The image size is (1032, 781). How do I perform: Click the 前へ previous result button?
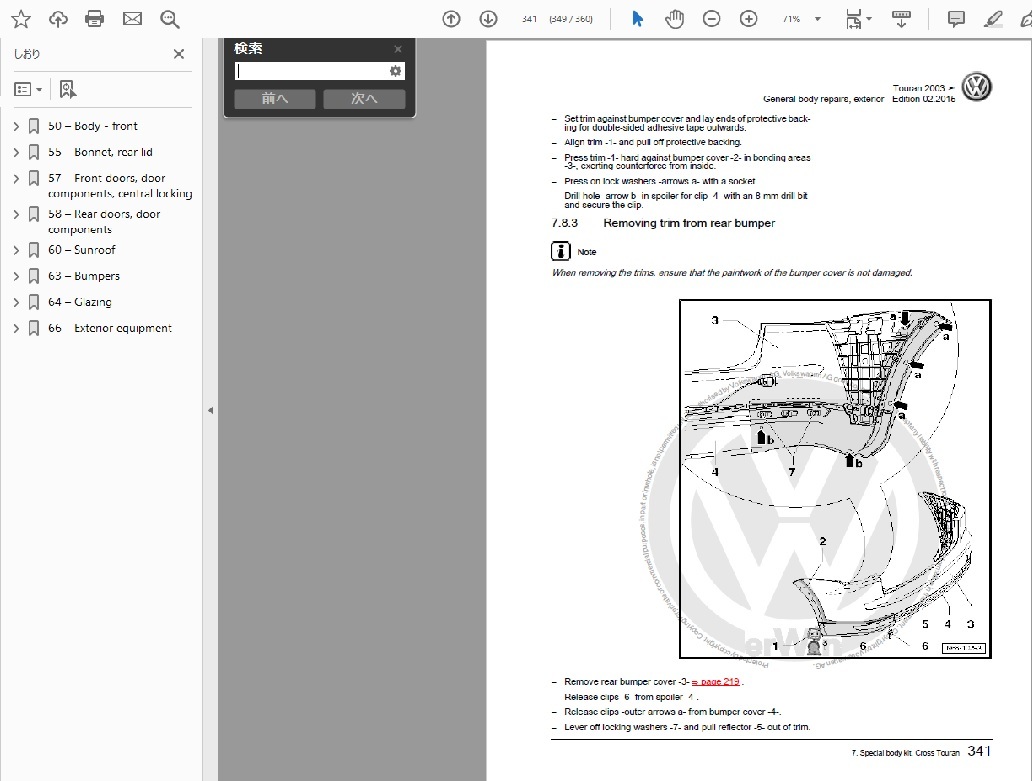[x=275, y=99]
